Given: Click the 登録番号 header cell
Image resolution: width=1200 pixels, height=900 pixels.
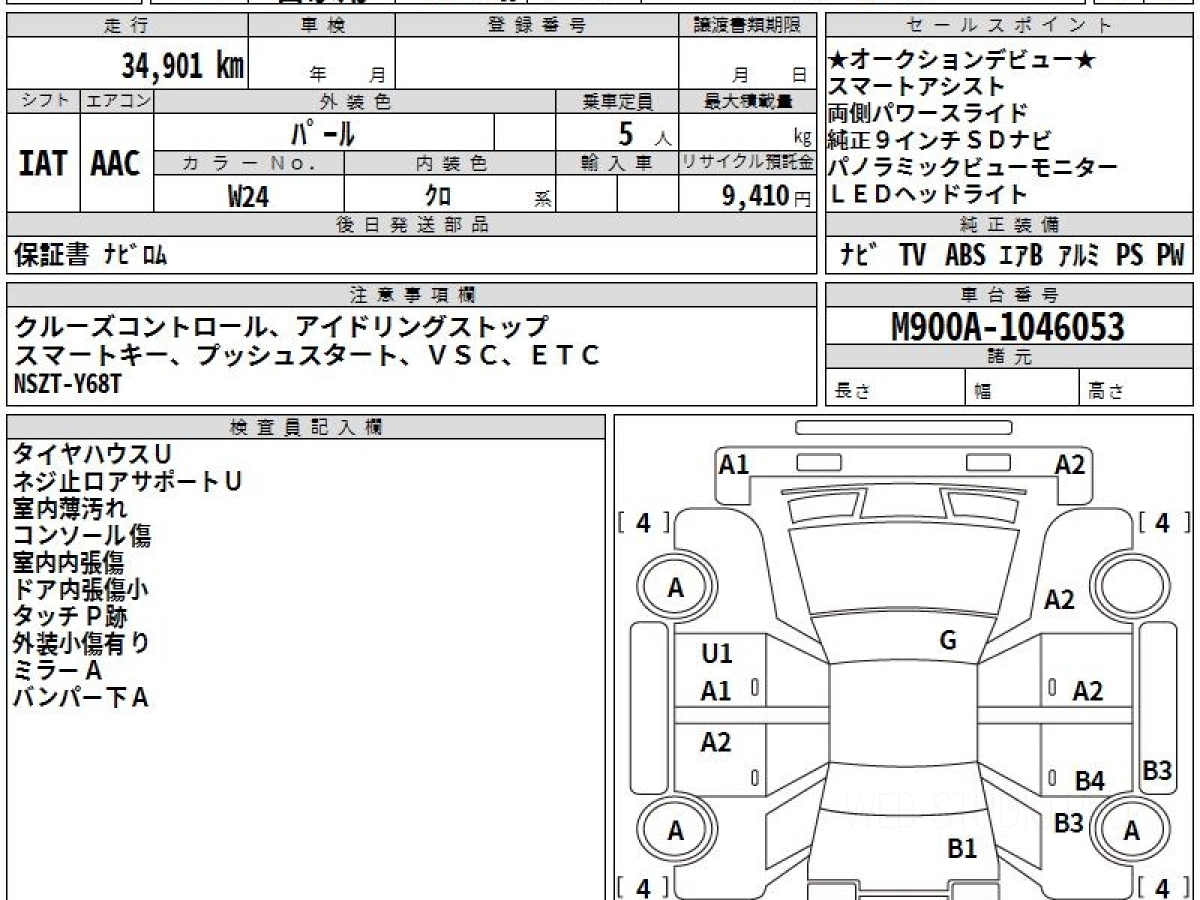Looking at the screenshot, I should 537,26.
